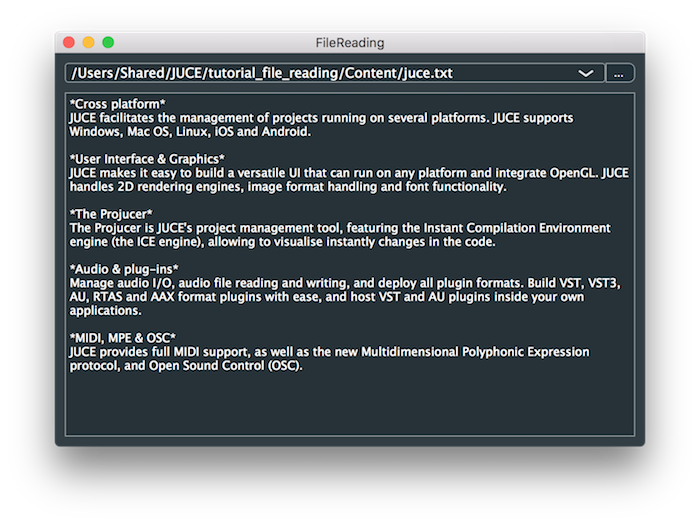The image size is (700, 525).
Task: Click empty area below the text content
Action: point(350,405)
